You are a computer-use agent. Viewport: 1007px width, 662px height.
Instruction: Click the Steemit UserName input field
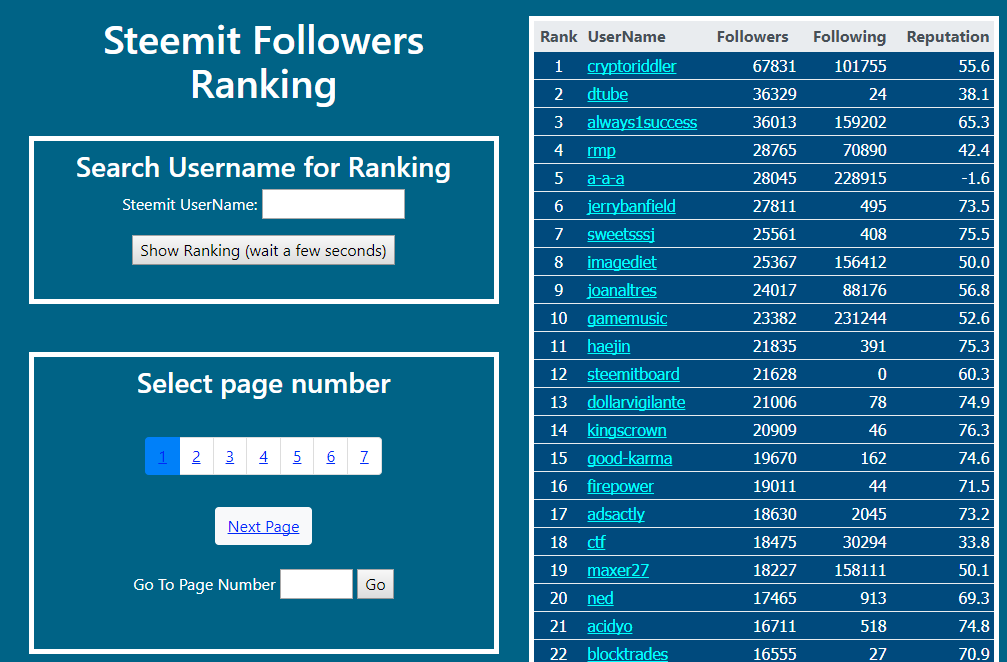[x=333, y=205]
